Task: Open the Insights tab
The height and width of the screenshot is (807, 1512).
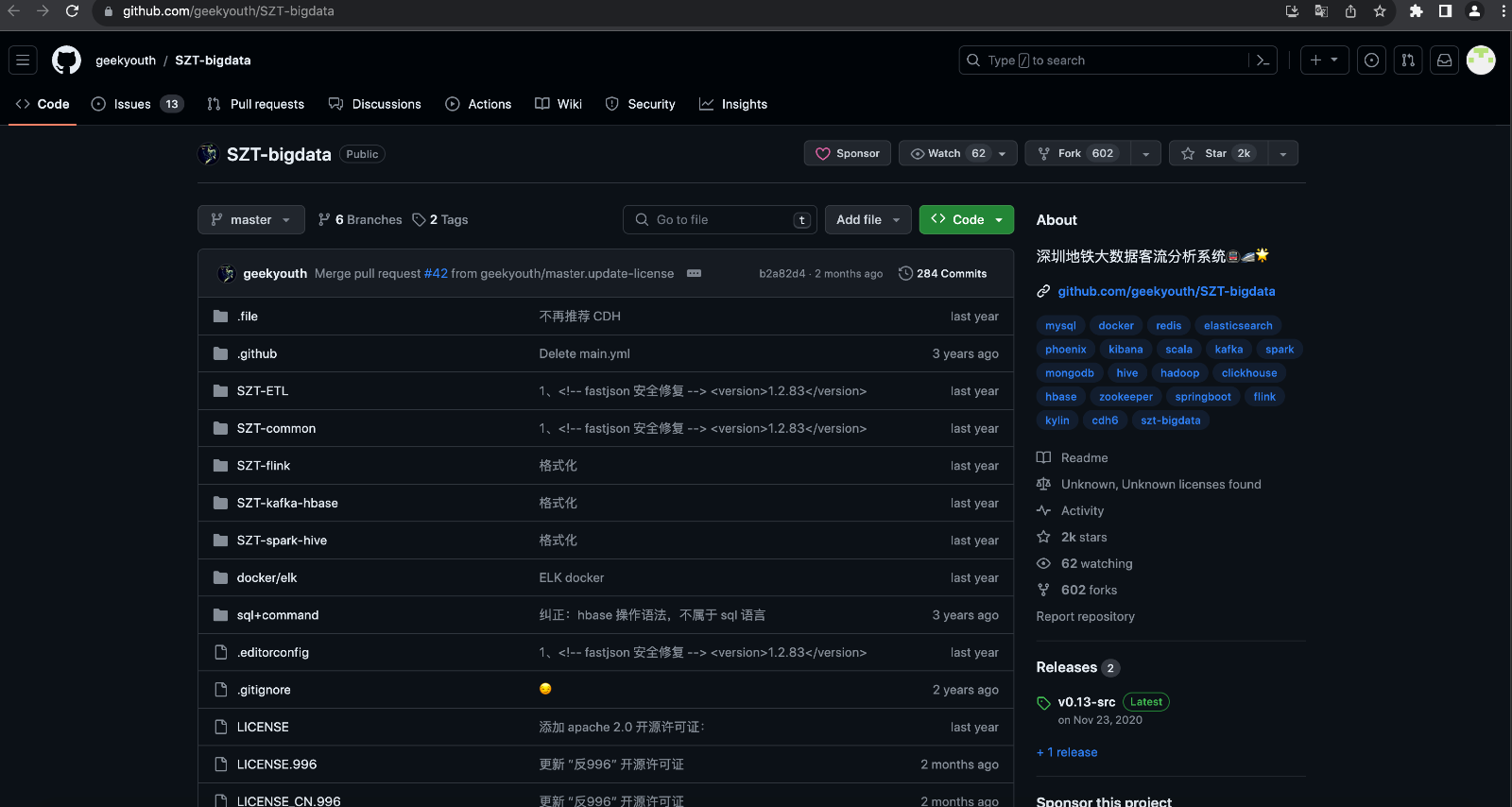Action: pos(733,104)
